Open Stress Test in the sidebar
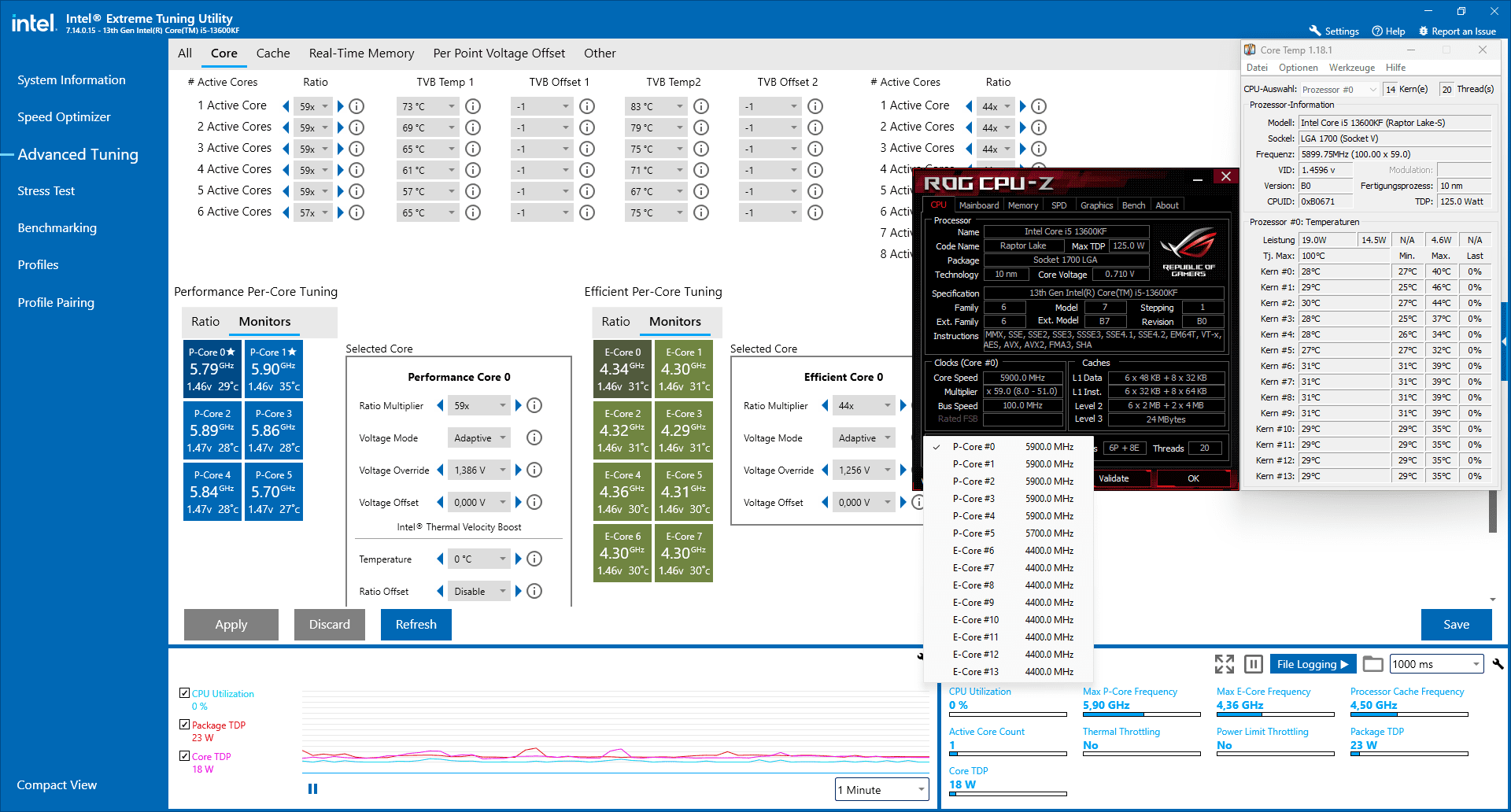The height and width of the screenshot is (812, 1511). pos(46,191)
